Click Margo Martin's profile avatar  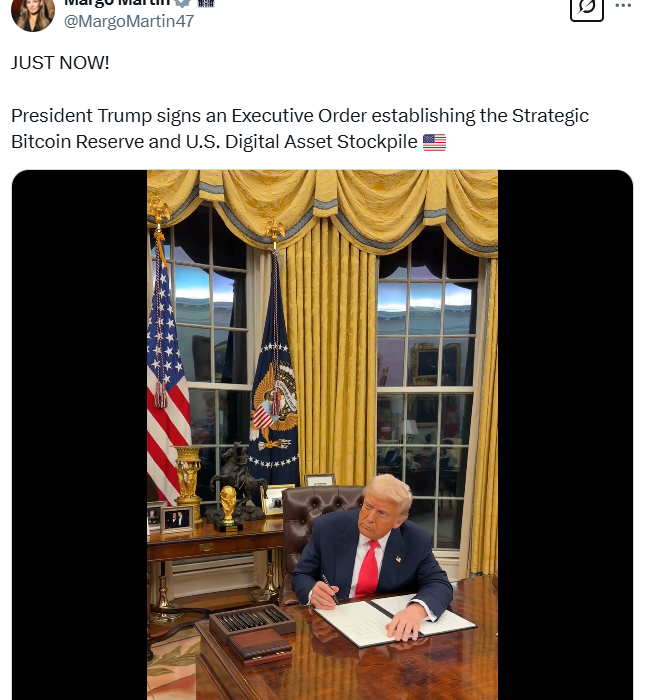pyautogui.click(x=33, y=12)
